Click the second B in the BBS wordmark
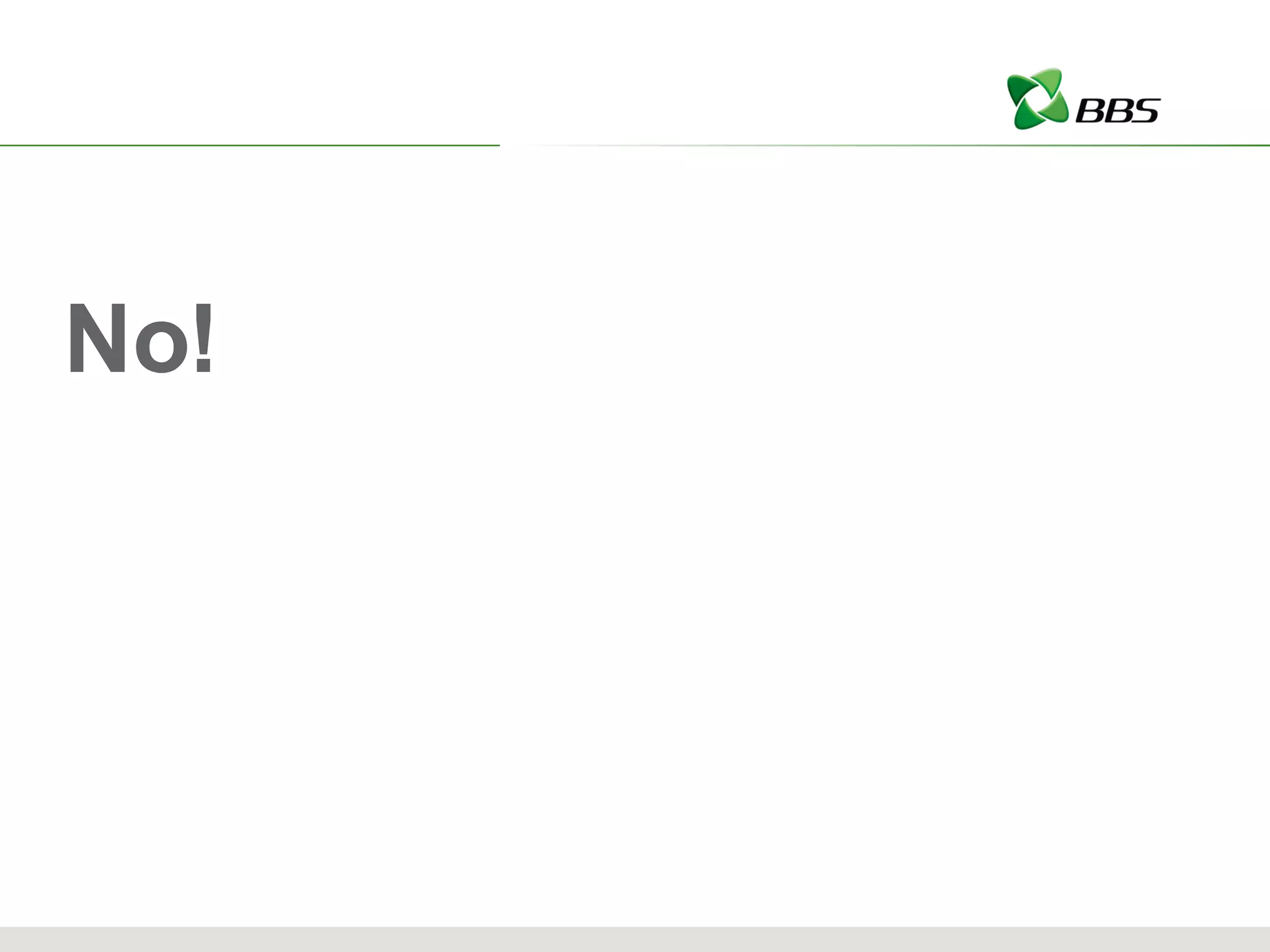The height and width of the screenshot is (952, 1270). [x=1118, y=110]
